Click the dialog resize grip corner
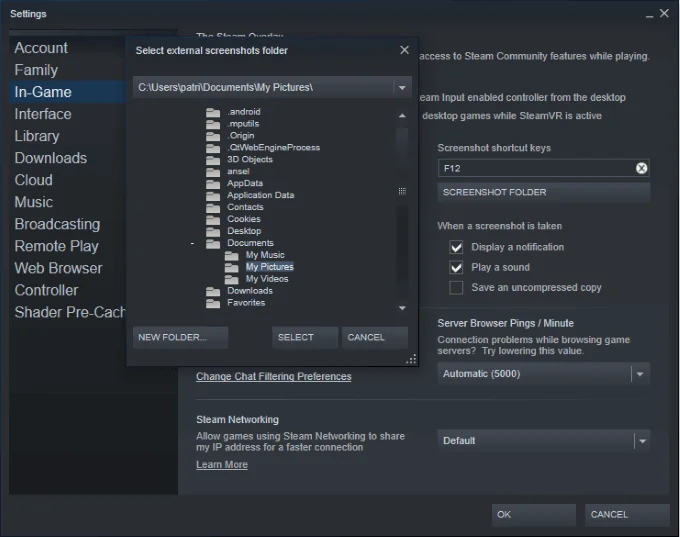 411,360
